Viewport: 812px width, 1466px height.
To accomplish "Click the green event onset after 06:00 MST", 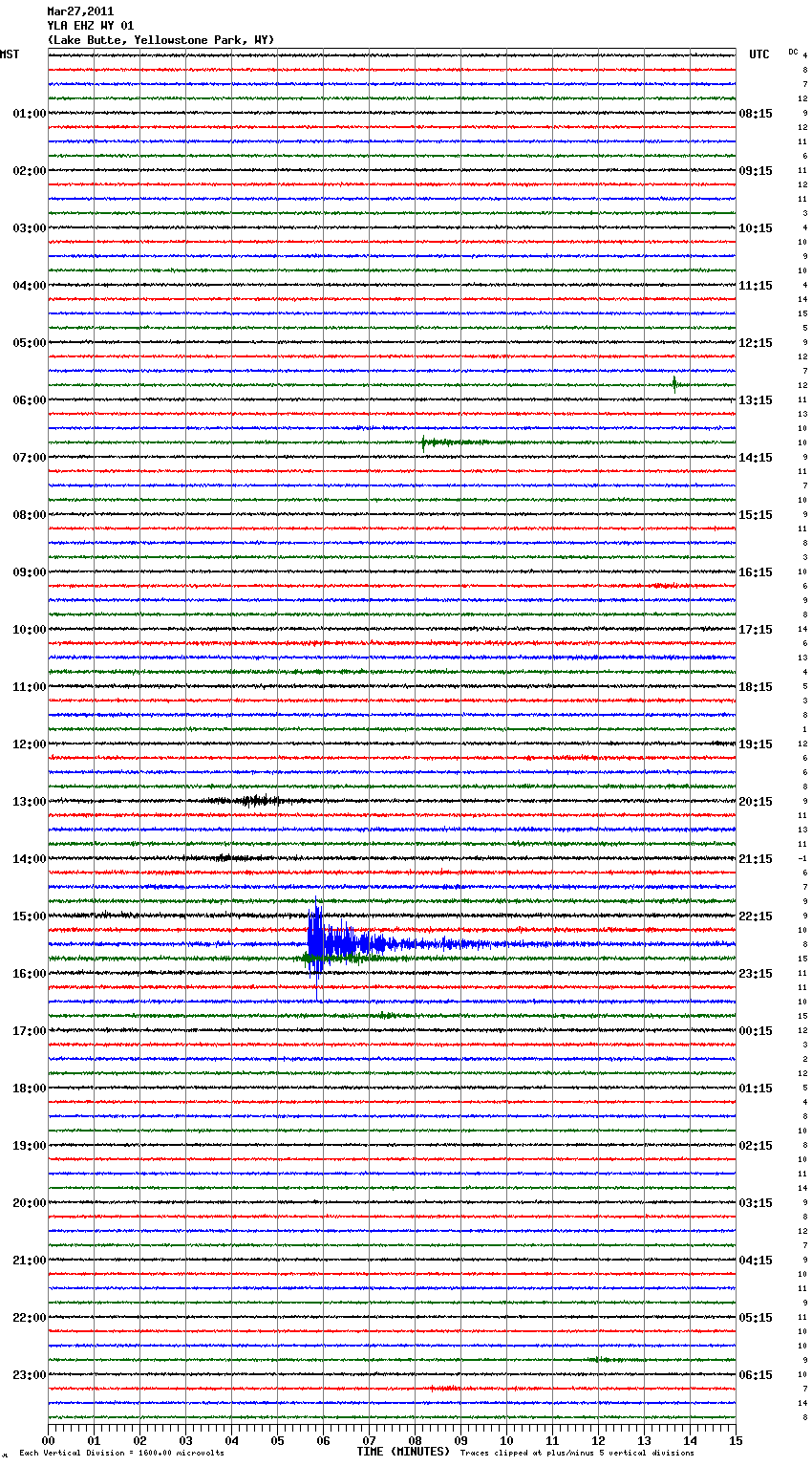I will pyautogui.click(x=424, y=442).
